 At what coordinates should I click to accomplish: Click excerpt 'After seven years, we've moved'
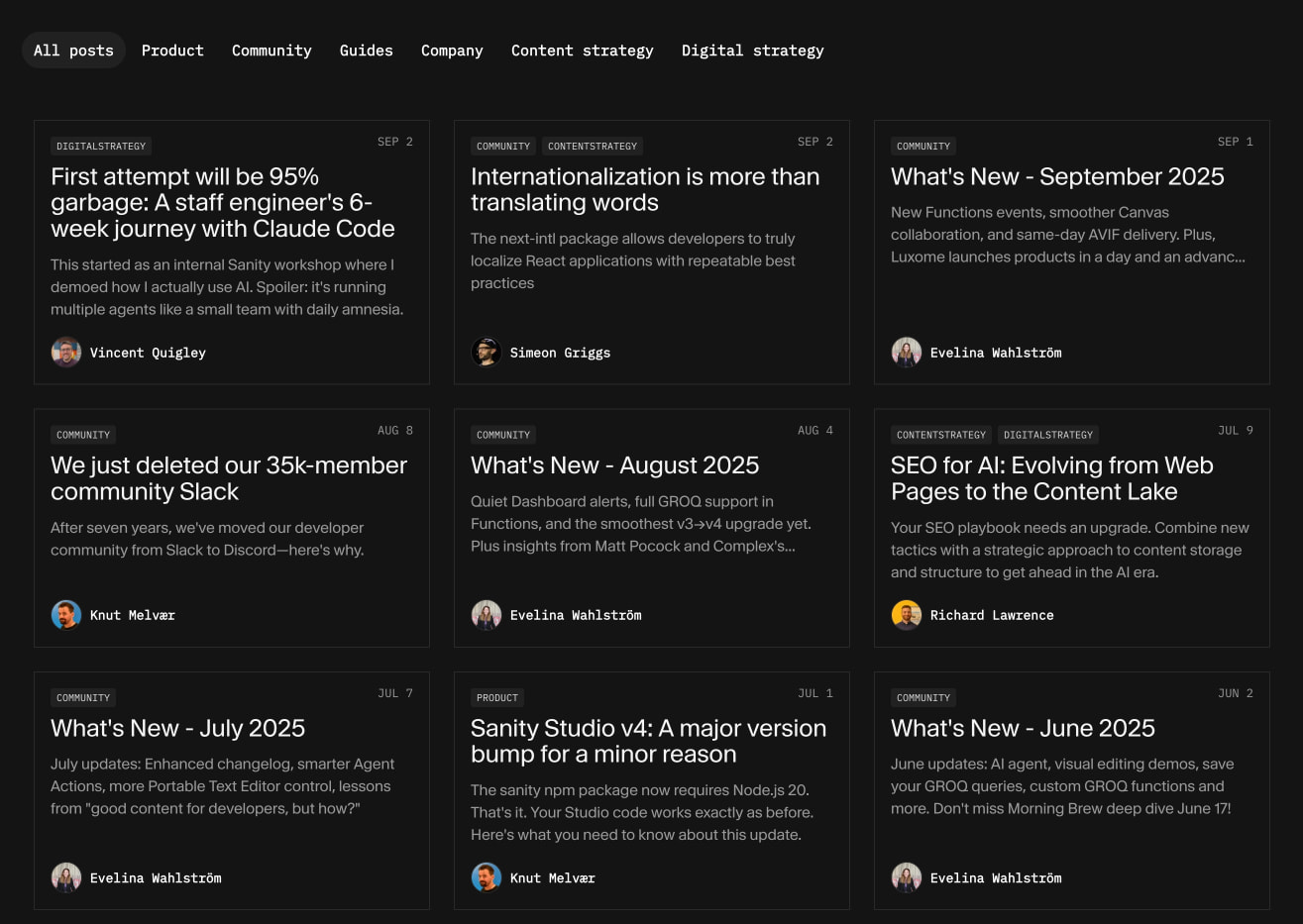pyautogui.click(x=207, y=539)
